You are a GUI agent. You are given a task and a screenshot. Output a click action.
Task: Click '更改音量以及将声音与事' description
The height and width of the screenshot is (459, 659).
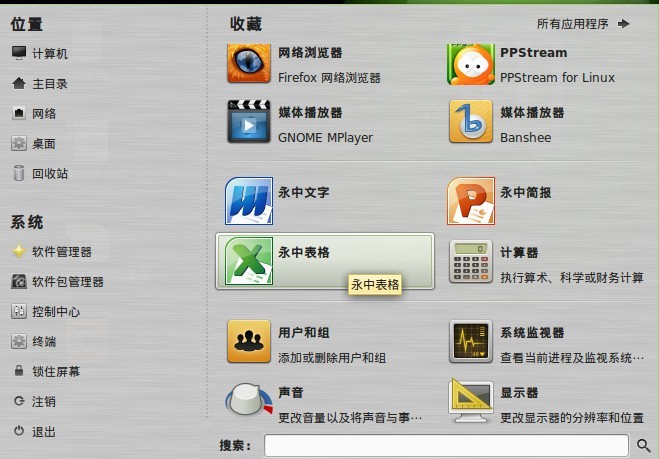350,417
